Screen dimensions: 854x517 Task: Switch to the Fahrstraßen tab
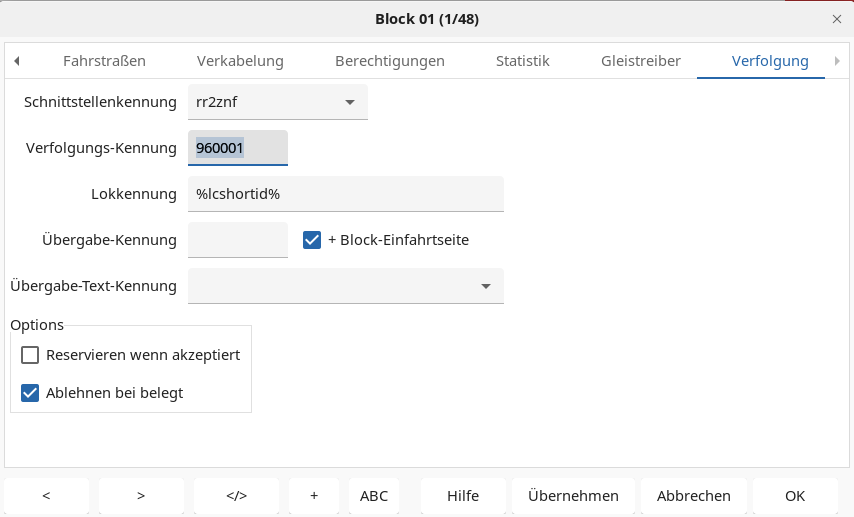click(104, 61)
